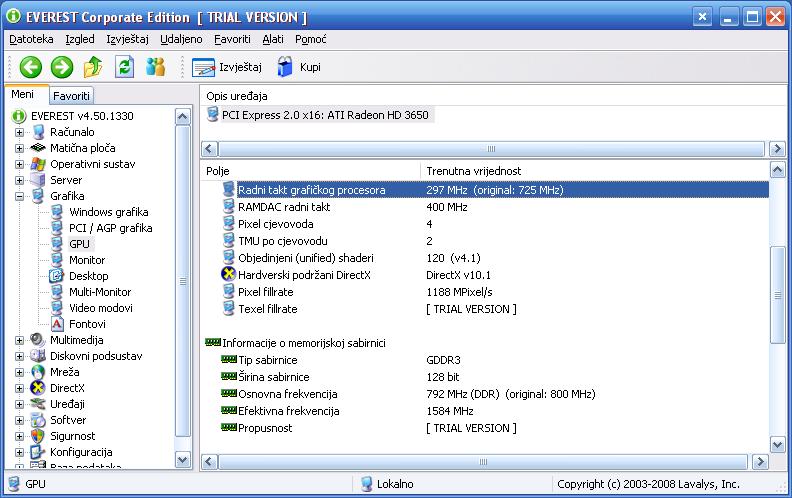This screenshot has width=792, height=498.
Task: Open the Pomoć menu
Action: point(311,39)
